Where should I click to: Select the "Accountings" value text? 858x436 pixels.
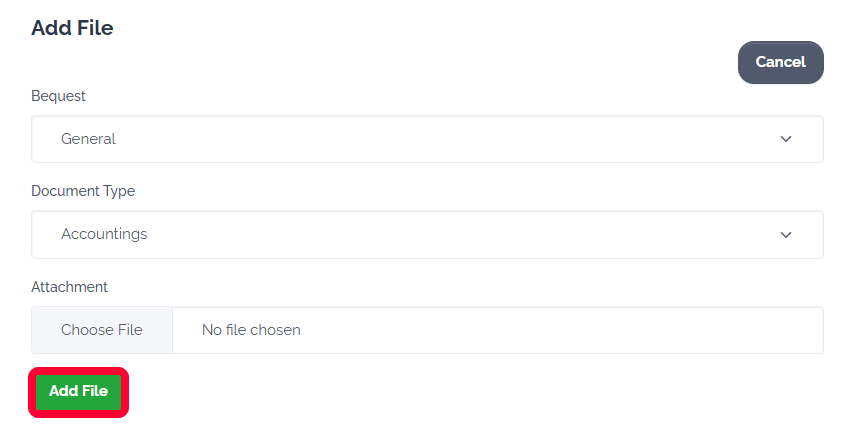pyautogui.click(x=104, y=234)
